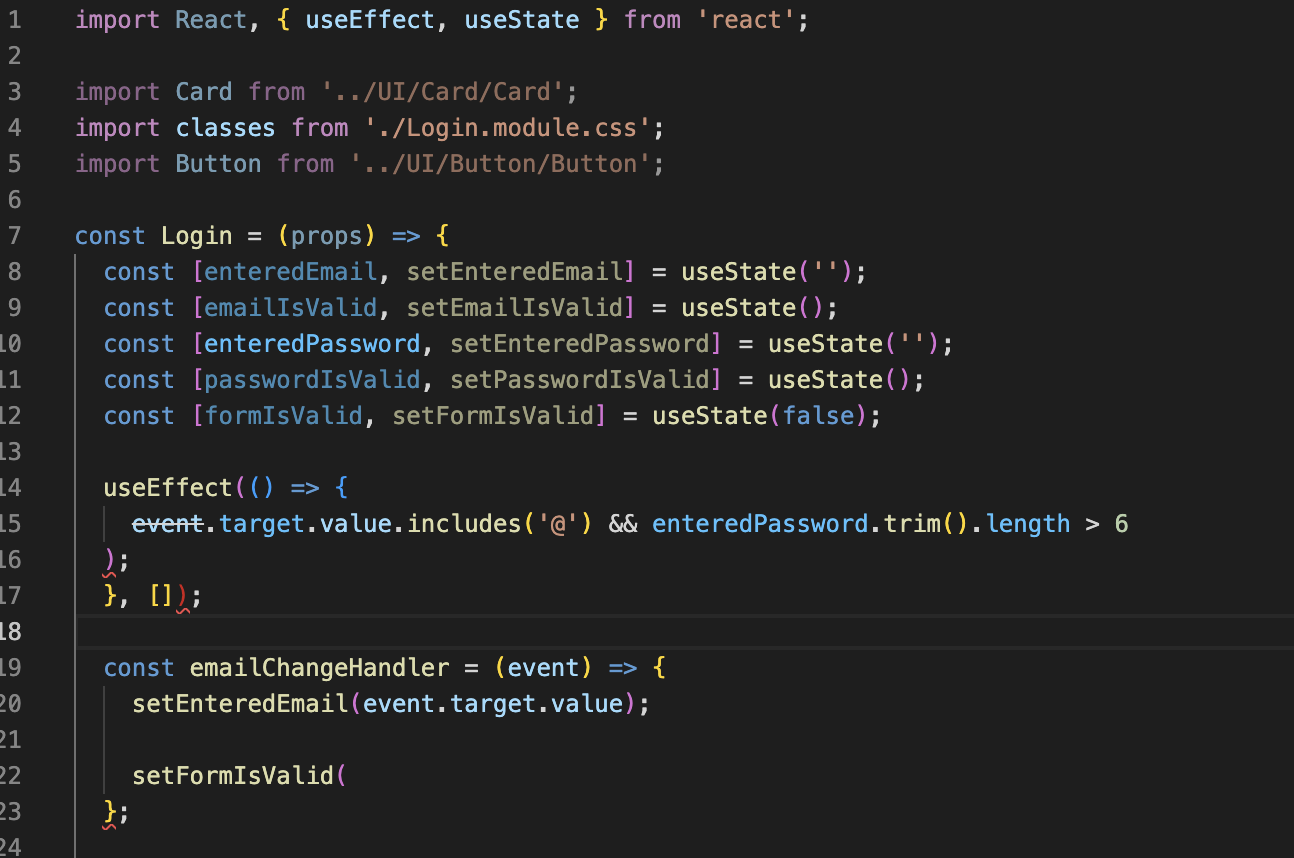Select the Button identifier after import on line 5
Image resolution: width=1294 pixels, height=858 pixels.
(x=219, y=164)
